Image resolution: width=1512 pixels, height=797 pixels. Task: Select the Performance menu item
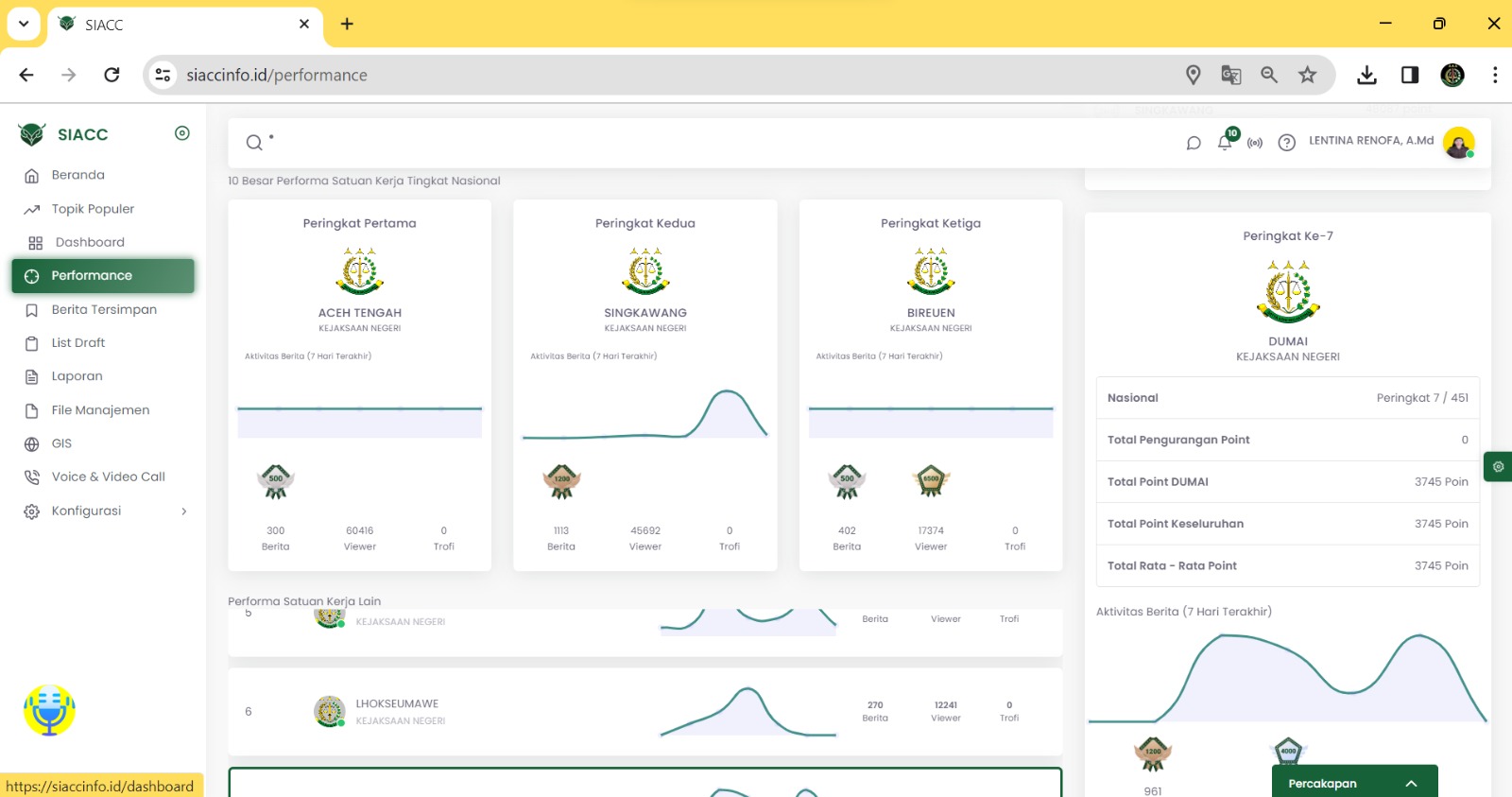point(103,276)
